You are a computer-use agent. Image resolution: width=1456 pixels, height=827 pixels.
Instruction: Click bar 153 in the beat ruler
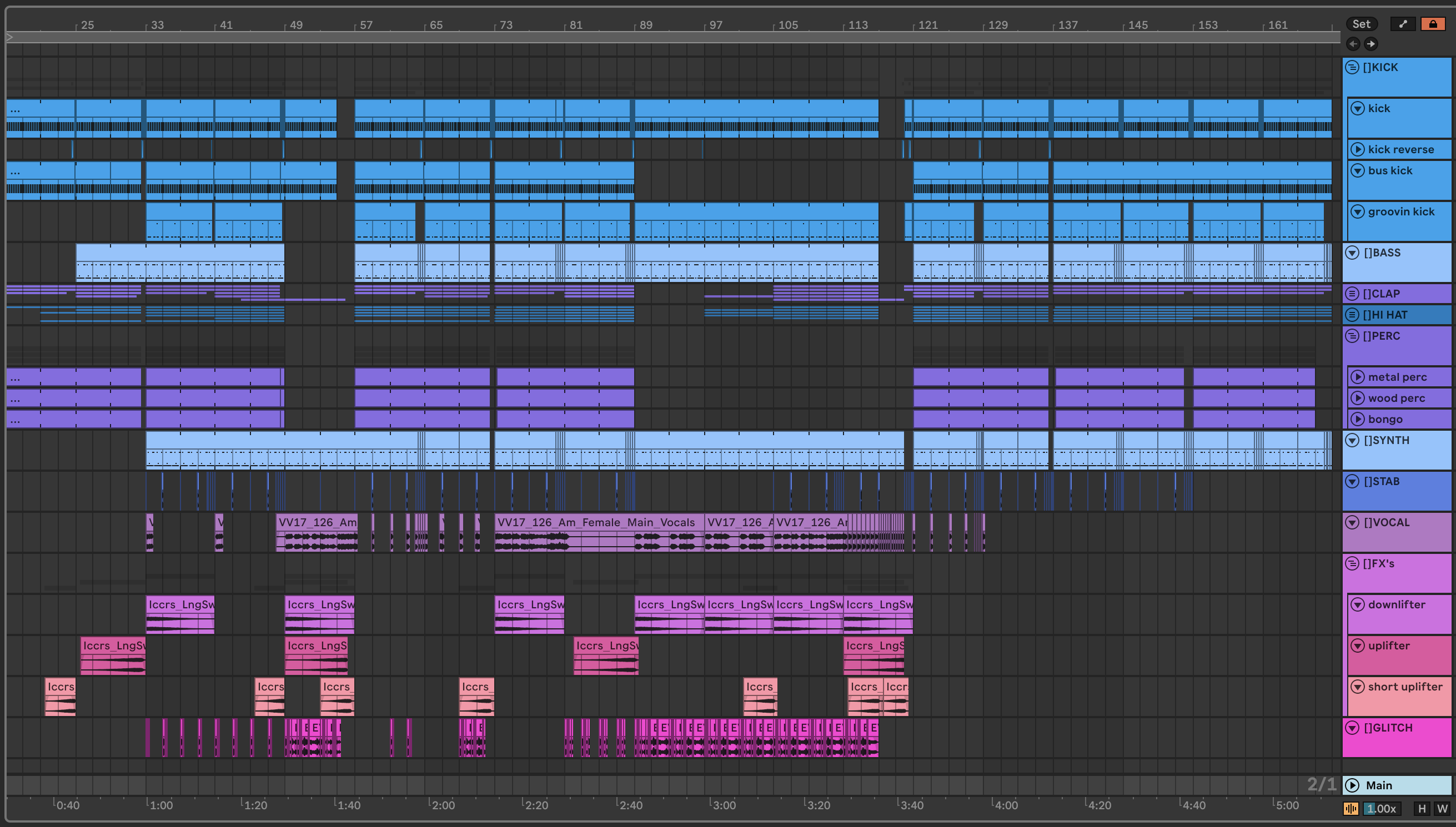coord(1208,25)
